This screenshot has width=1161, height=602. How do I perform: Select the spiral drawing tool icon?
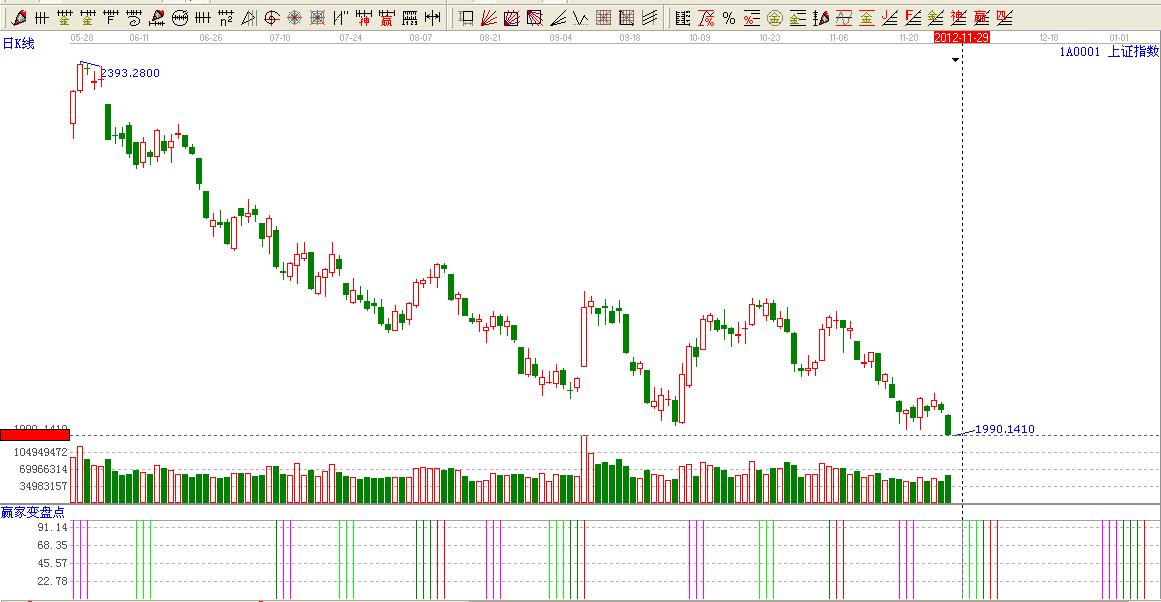tap(134, 17)
